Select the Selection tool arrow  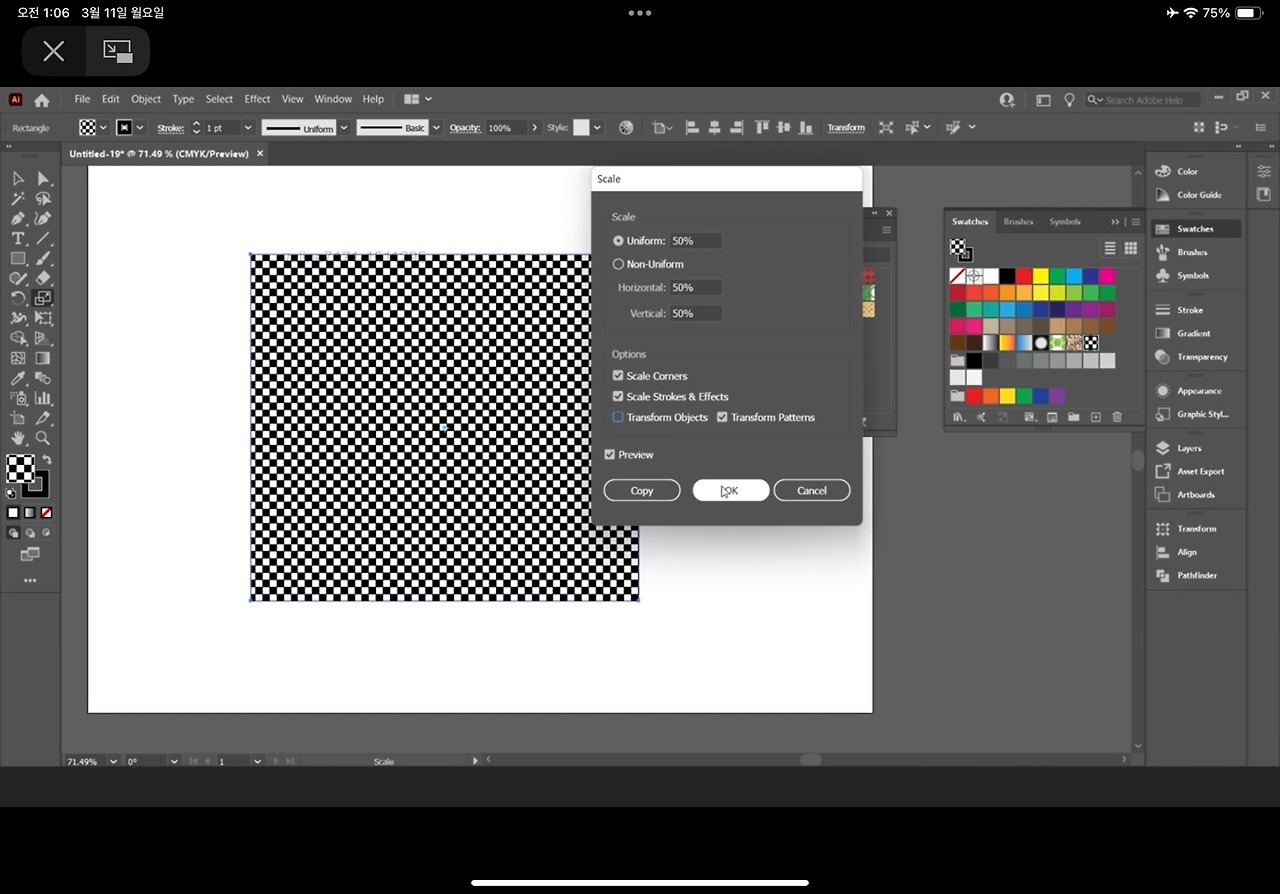tap(18, 178)
